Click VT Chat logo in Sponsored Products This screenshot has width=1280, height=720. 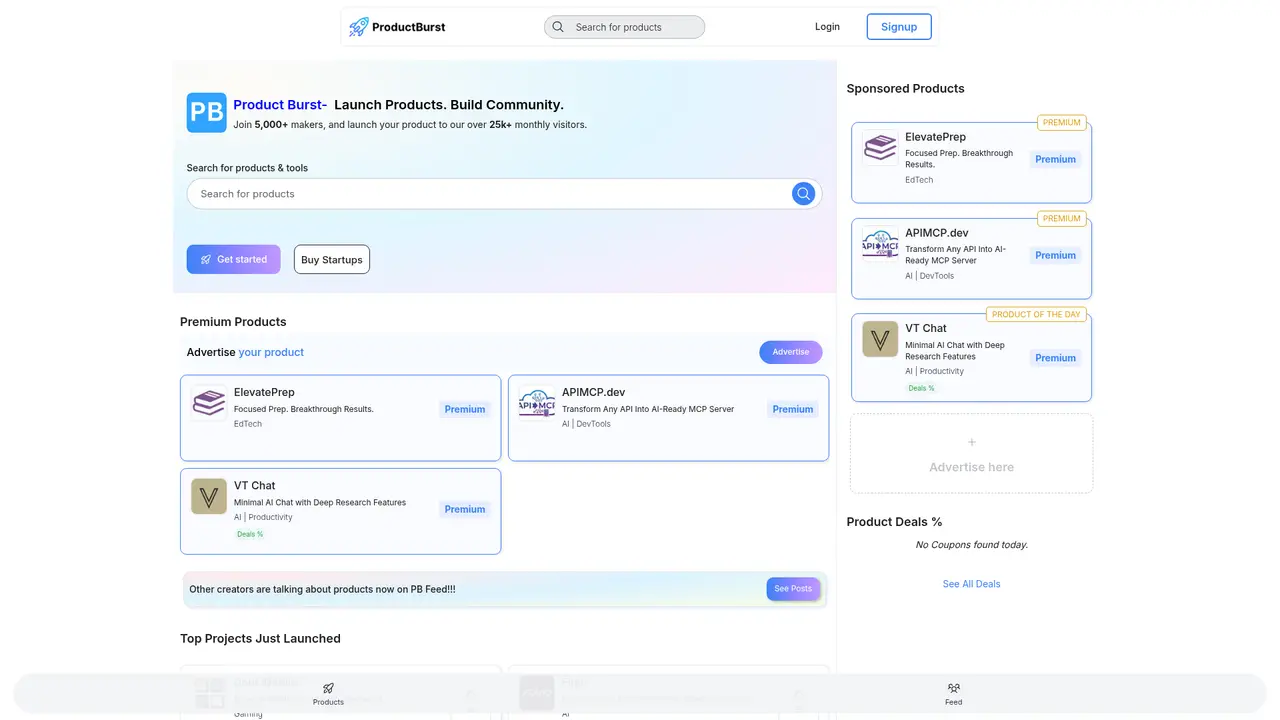click(x=881, y=339)
